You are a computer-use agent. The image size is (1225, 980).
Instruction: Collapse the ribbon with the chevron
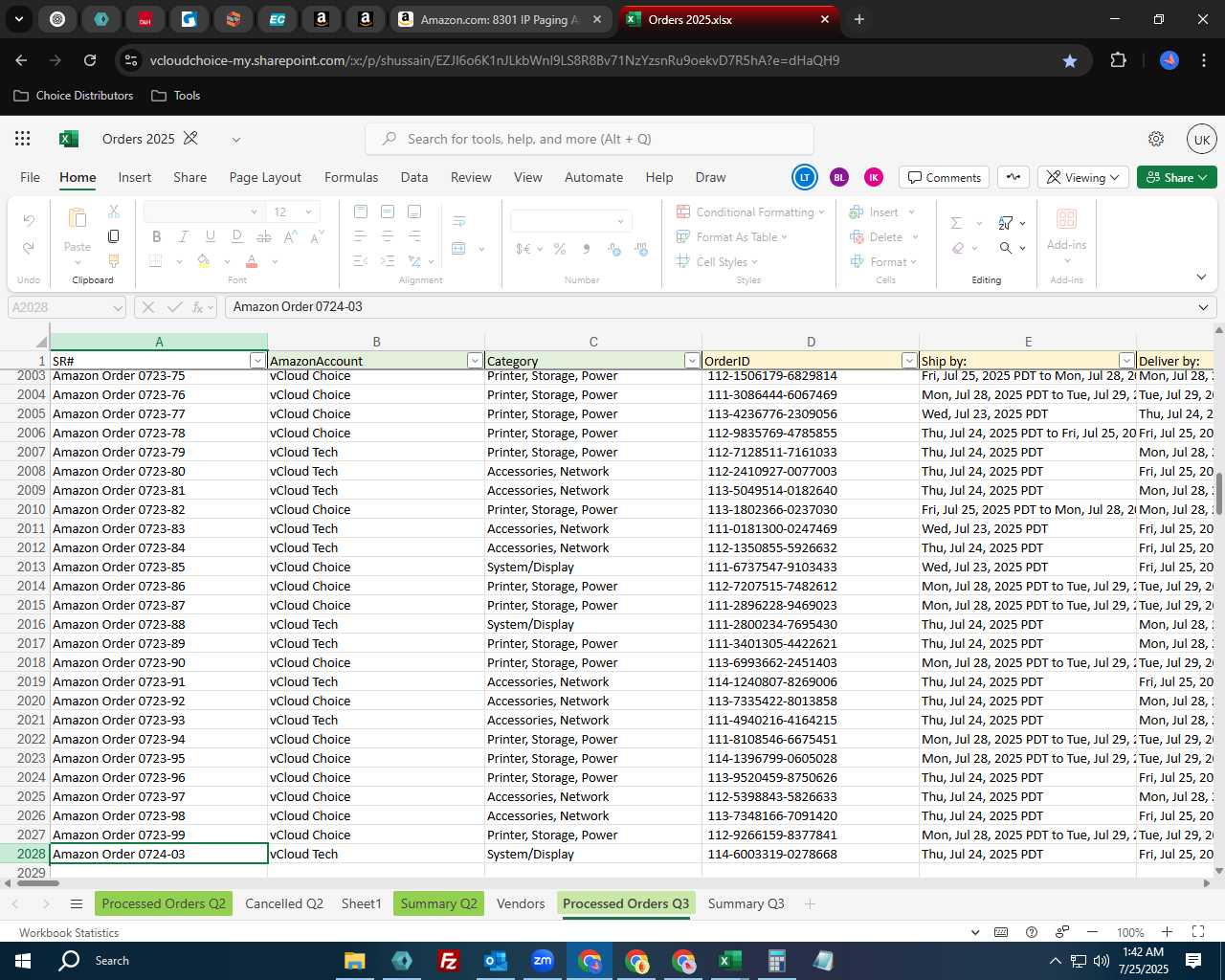[1201, 278]
